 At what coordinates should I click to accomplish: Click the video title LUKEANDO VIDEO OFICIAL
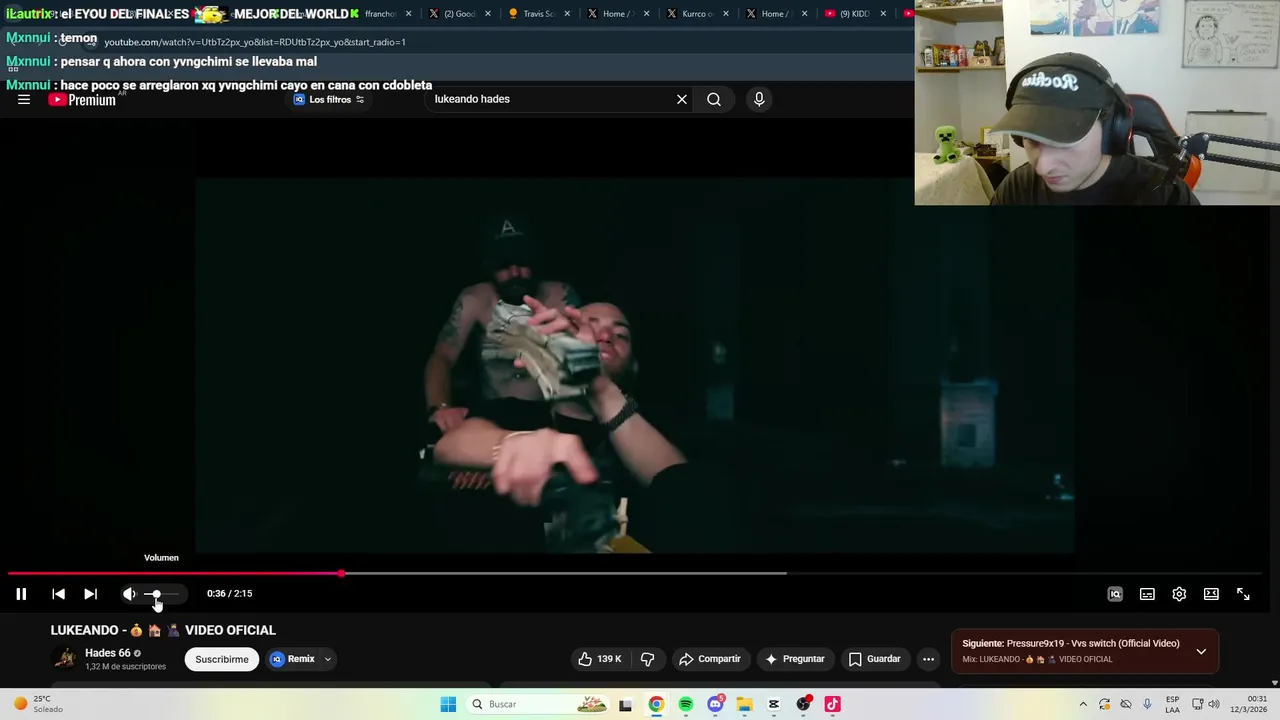[x=163, y=630]
